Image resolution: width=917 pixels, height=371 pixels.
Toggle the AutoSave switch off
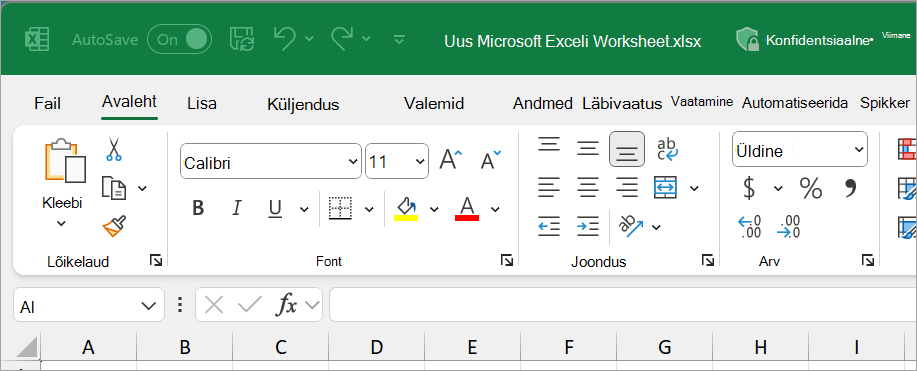(x=179, y=39)
